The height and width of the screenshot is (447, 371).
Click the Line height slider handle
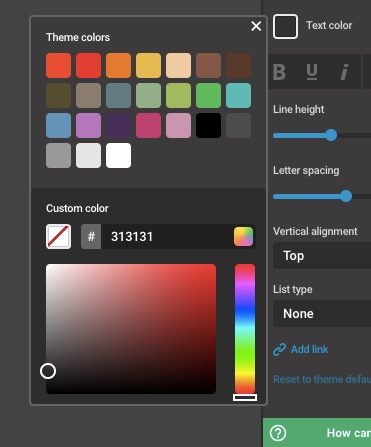pos(331,135)
